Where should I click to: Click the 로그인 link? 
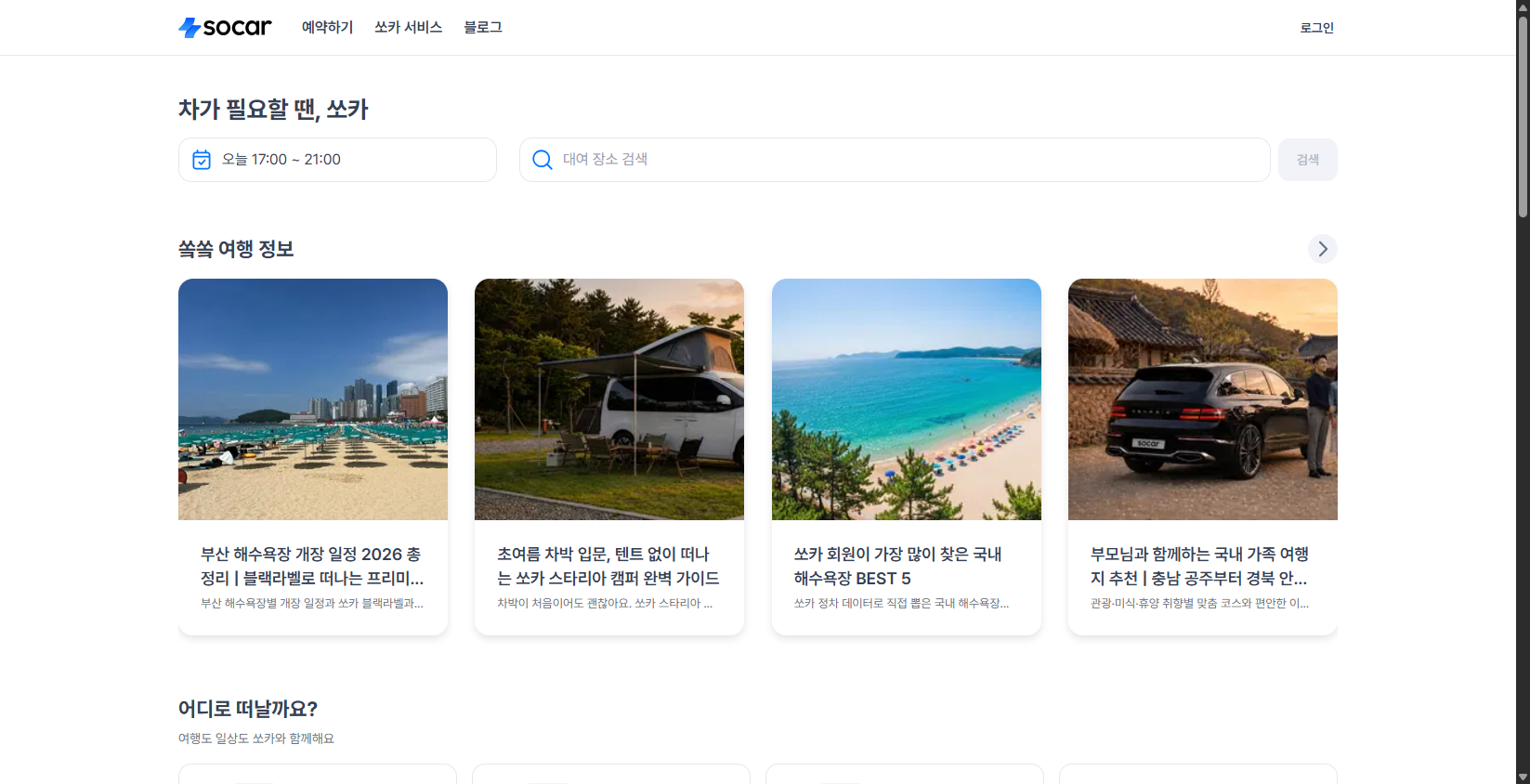[1316, 28]
